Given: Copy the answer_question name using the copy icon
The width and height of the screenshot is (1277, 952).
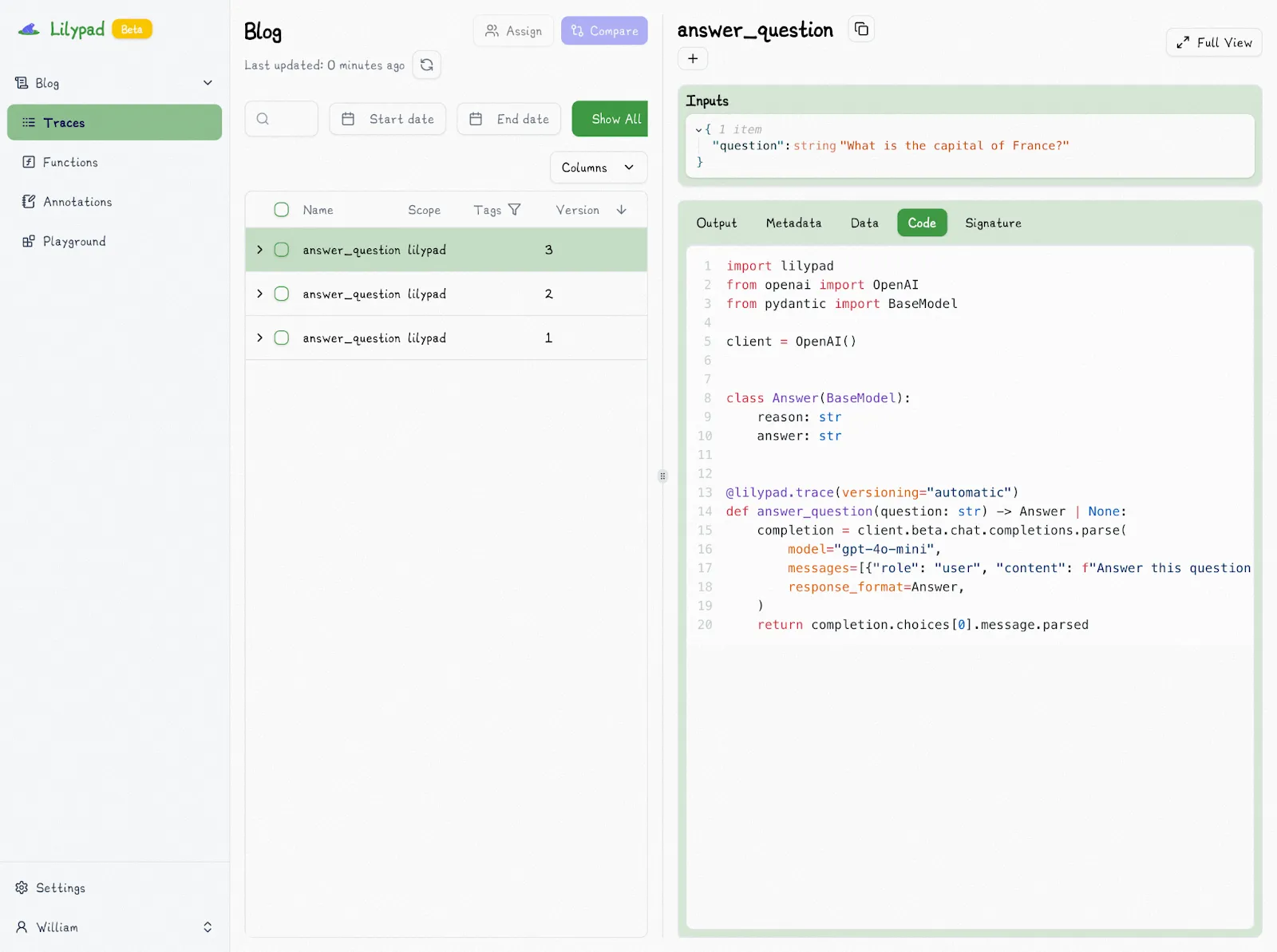Looking at the screenshot, I should [x=861, y=30].
